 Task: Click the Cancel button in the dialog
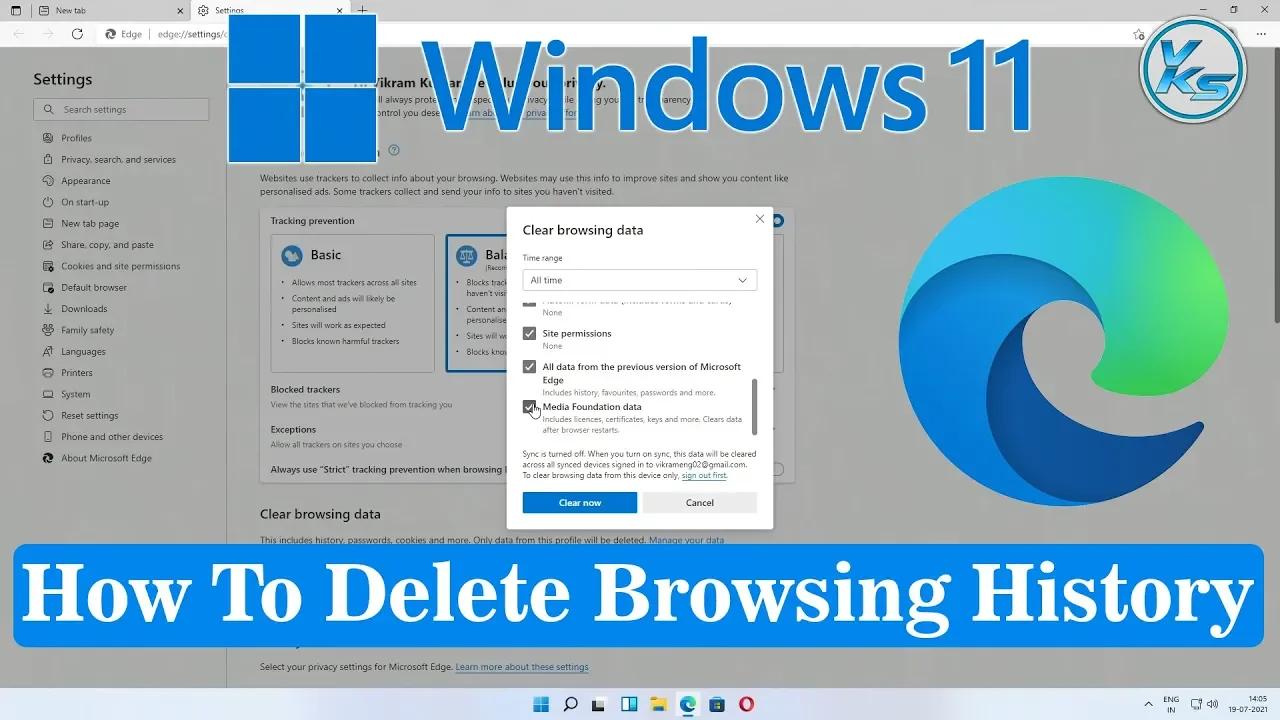coord(700,502)
